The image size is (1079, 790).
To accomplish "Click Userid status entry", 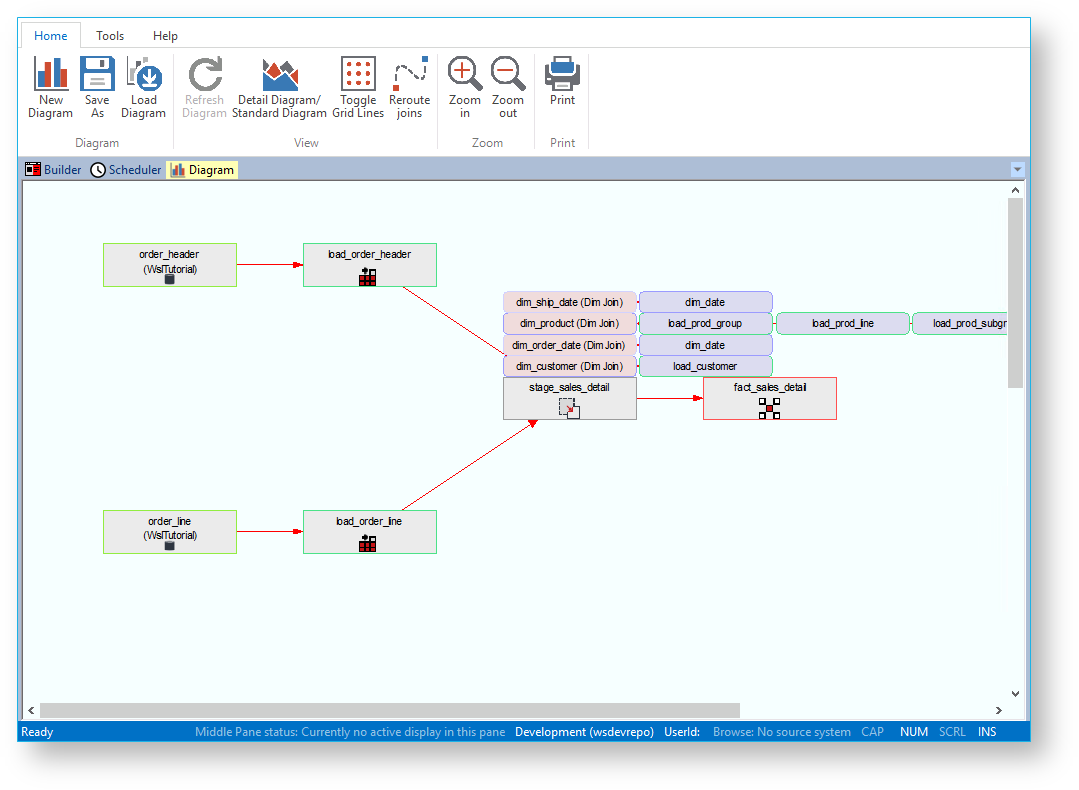I will coord(682,732).
